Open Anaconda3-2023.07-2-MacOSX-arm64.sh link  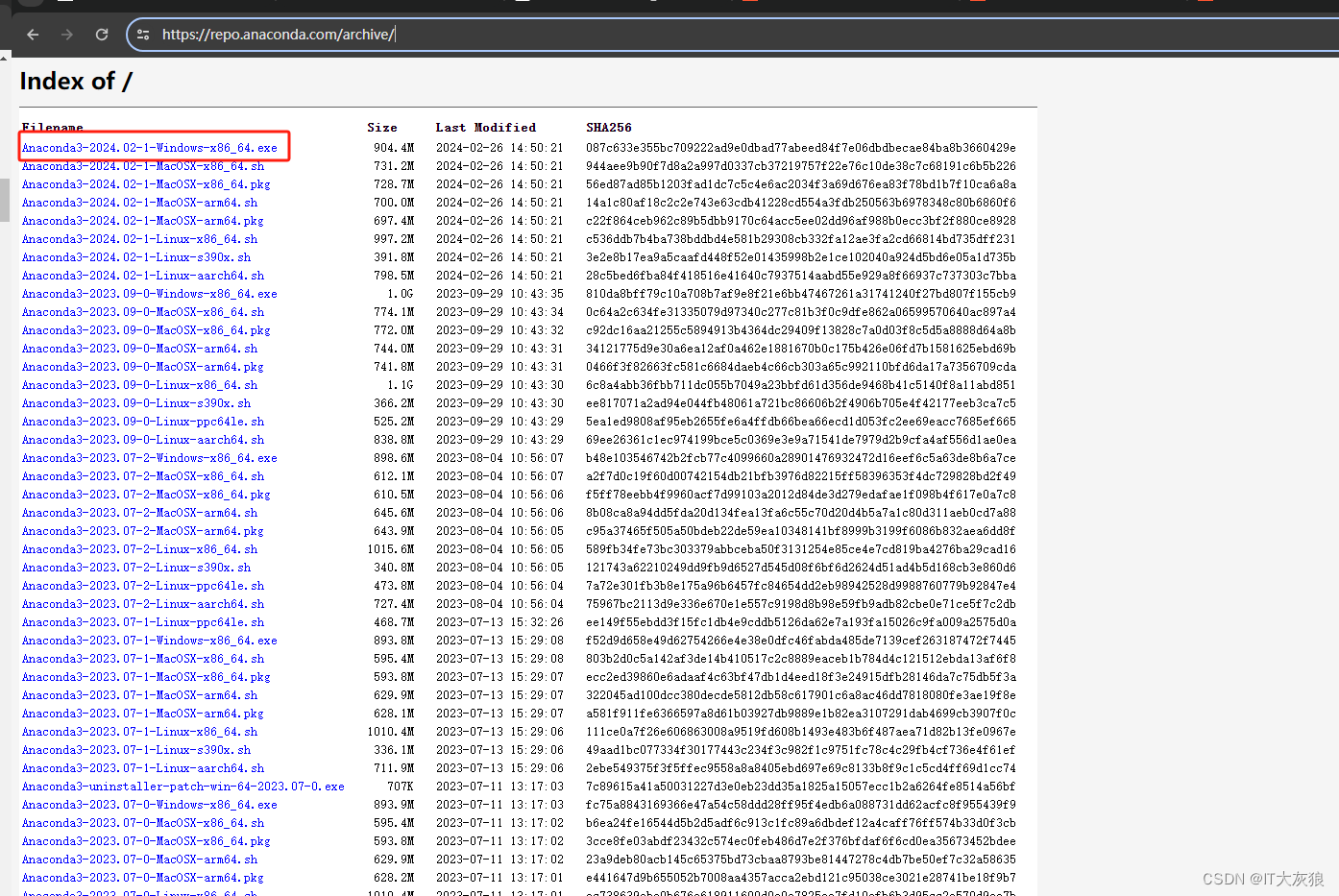(x=140, y=513)
